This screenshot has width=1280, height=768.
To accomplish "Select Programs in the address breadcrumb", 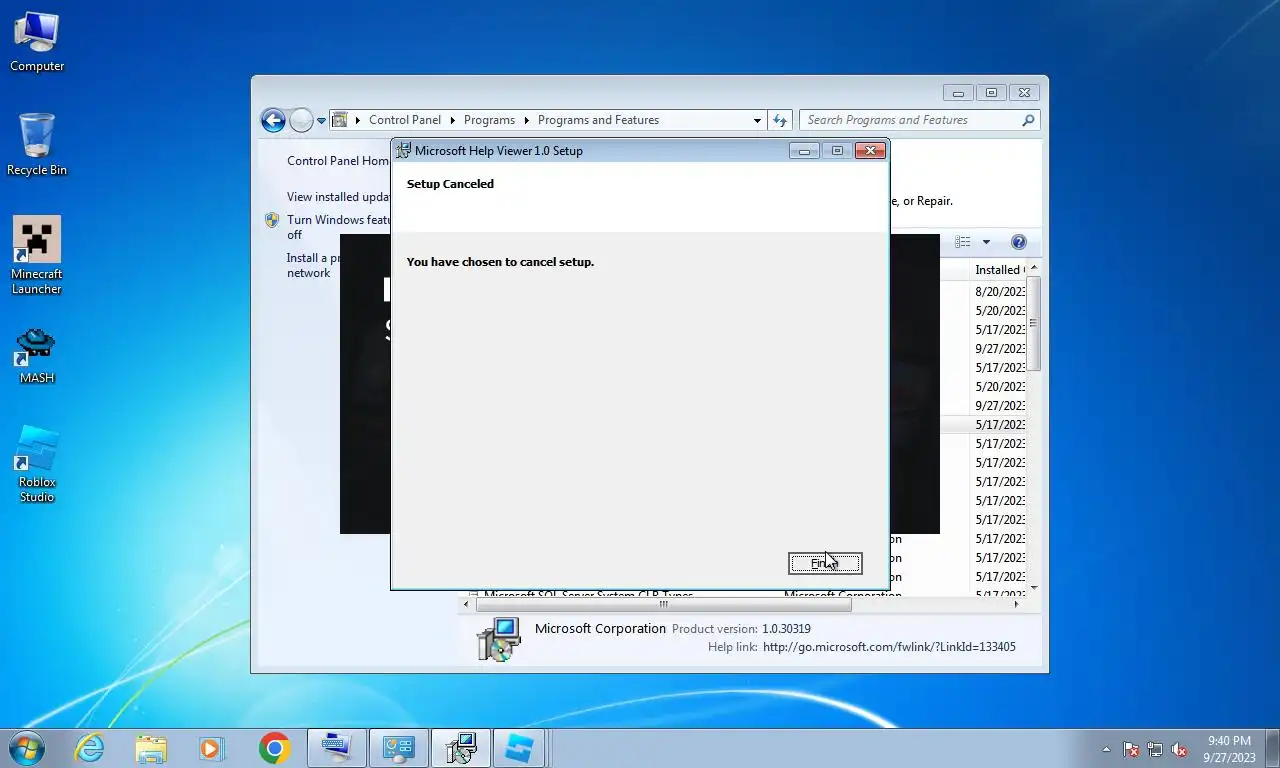I will [489, 120].
